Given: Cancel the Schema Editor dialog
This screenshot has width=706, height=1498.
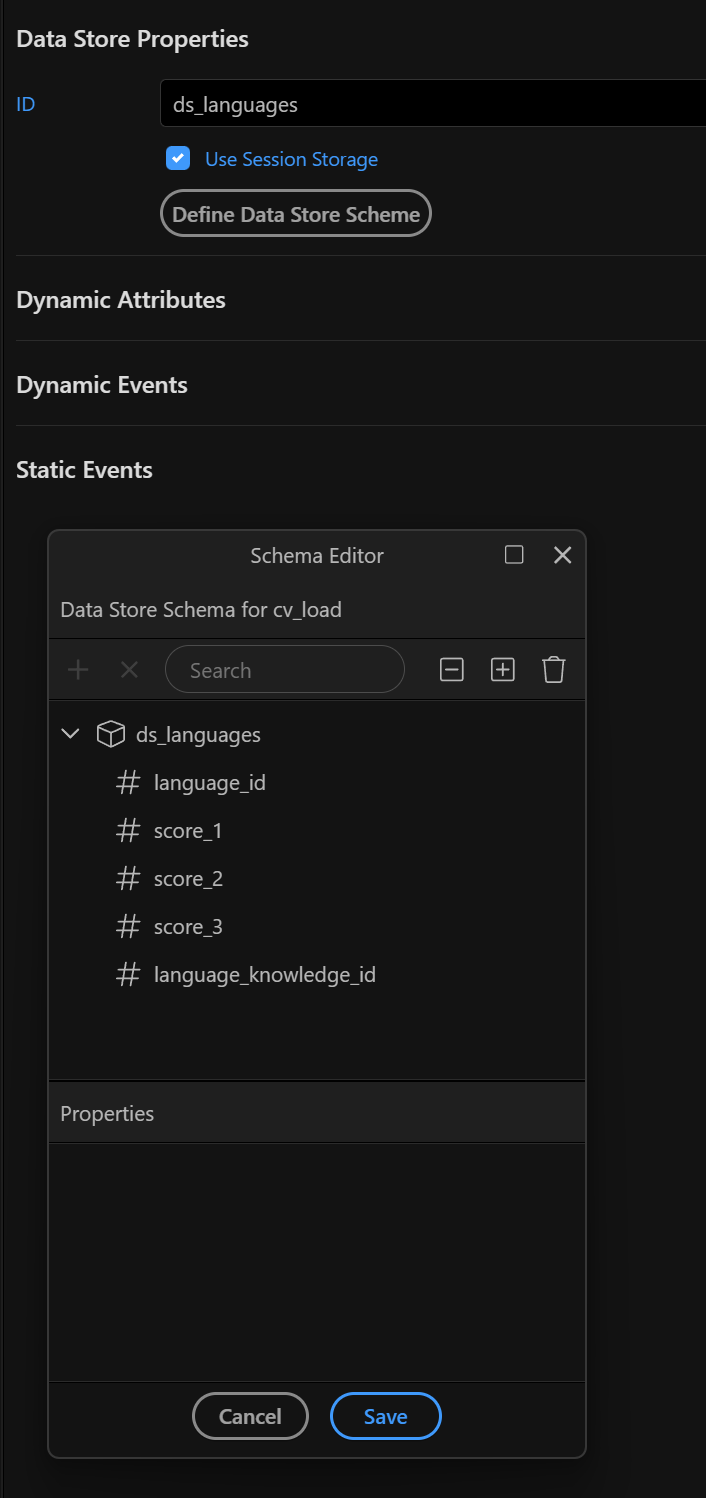Looking at the screenshot, I should (250, 1416).
